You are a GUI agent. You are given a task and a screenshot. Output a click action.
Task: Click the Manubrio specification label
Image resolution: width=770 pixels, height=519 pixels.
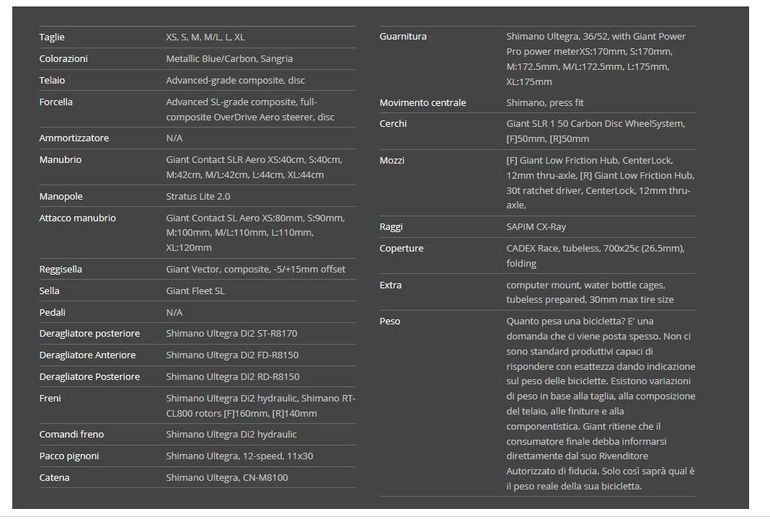tap(60, 160)
